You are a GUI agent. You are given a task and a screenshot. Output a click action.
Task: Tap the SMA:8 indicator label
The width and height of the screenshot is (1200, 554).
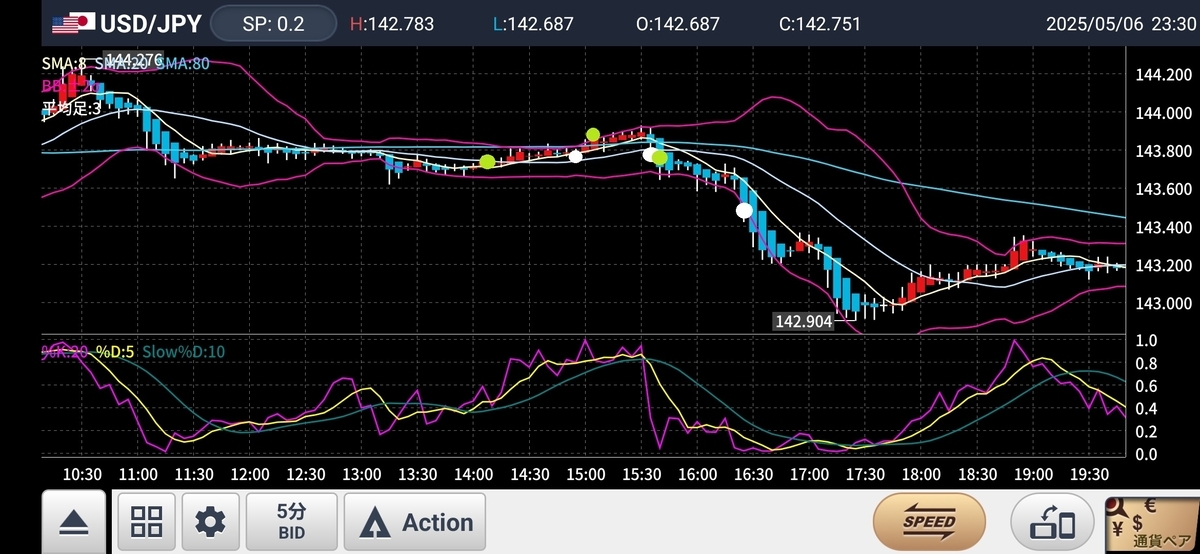[x=65, y=64]
